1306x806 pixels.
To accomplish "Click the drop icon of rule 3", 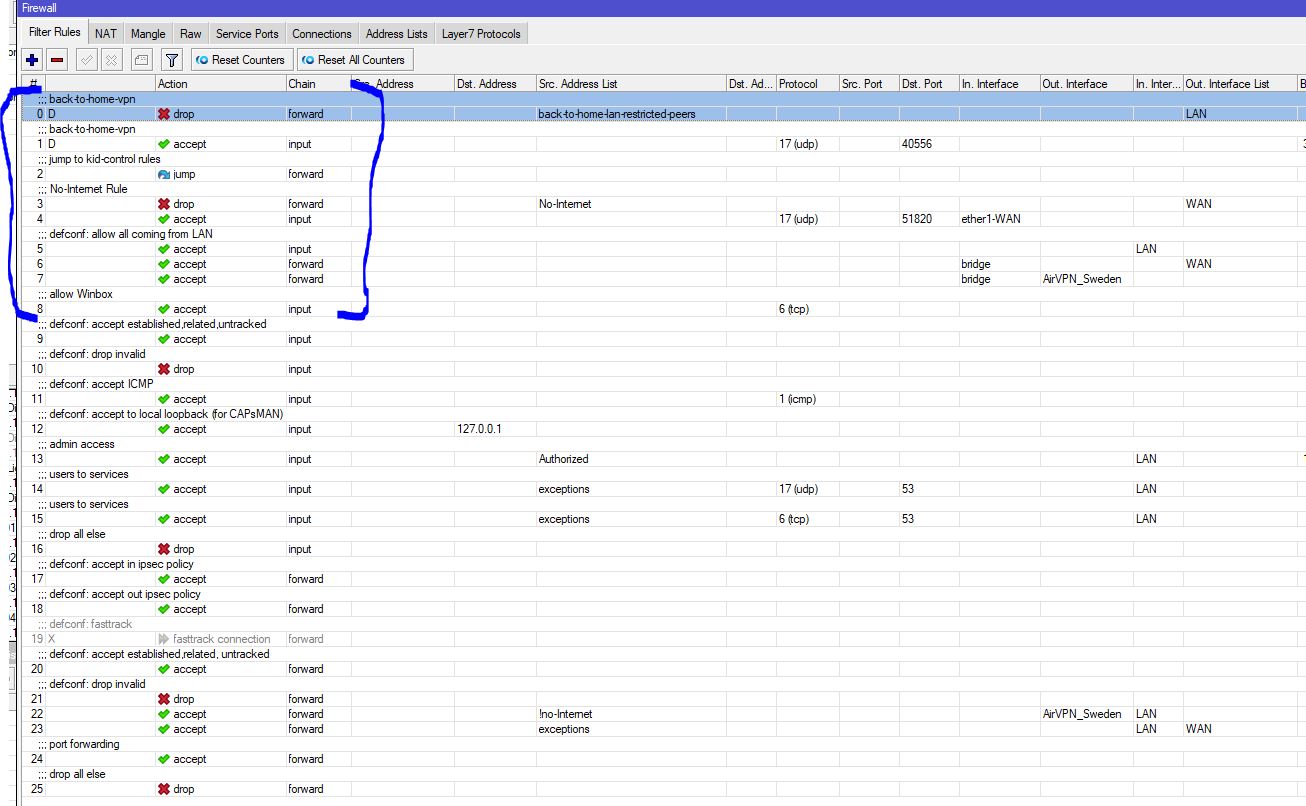I will coord(164,204).
